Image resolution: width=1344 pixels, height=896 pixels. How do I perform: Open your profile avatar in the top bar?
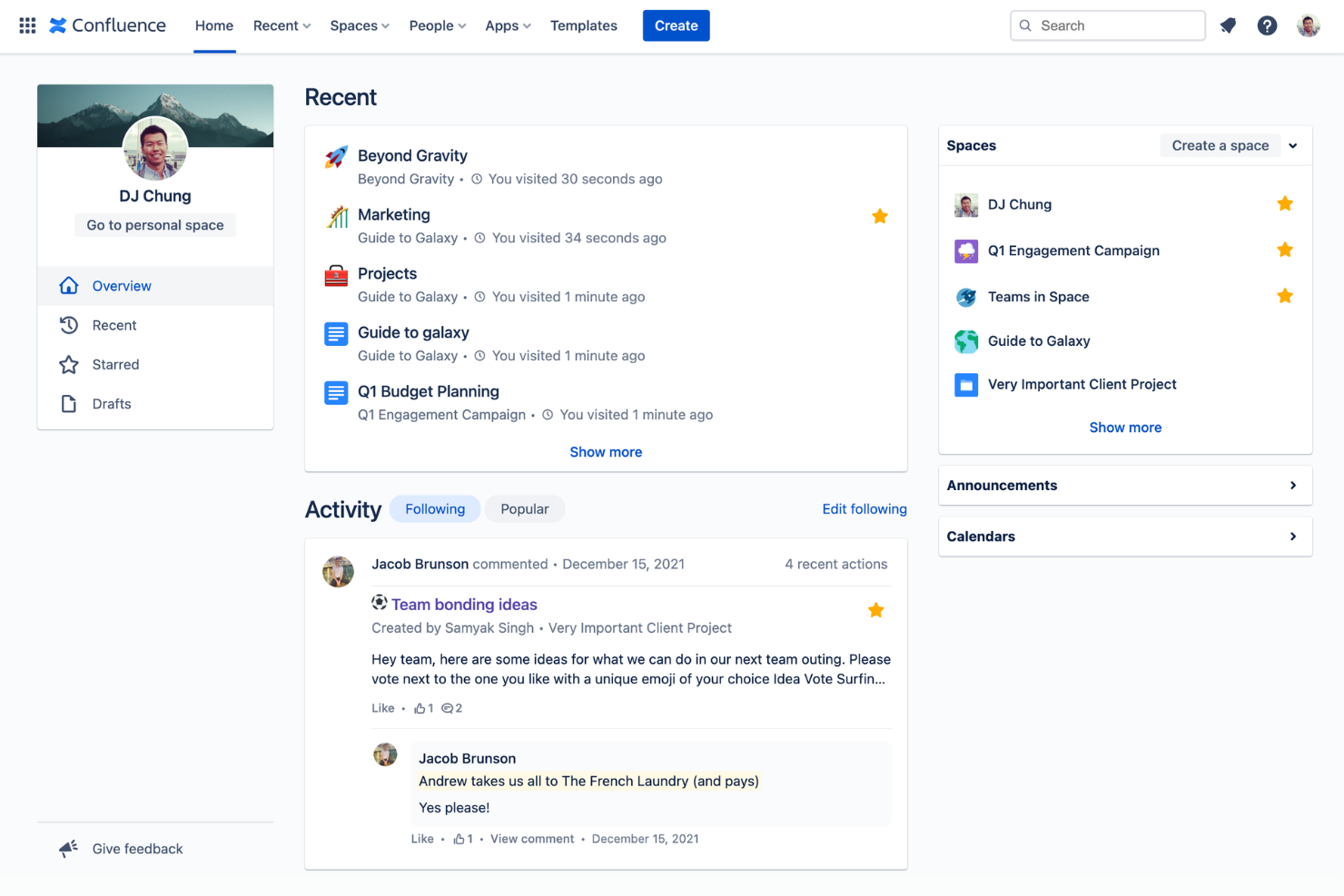pos(1308,25)
